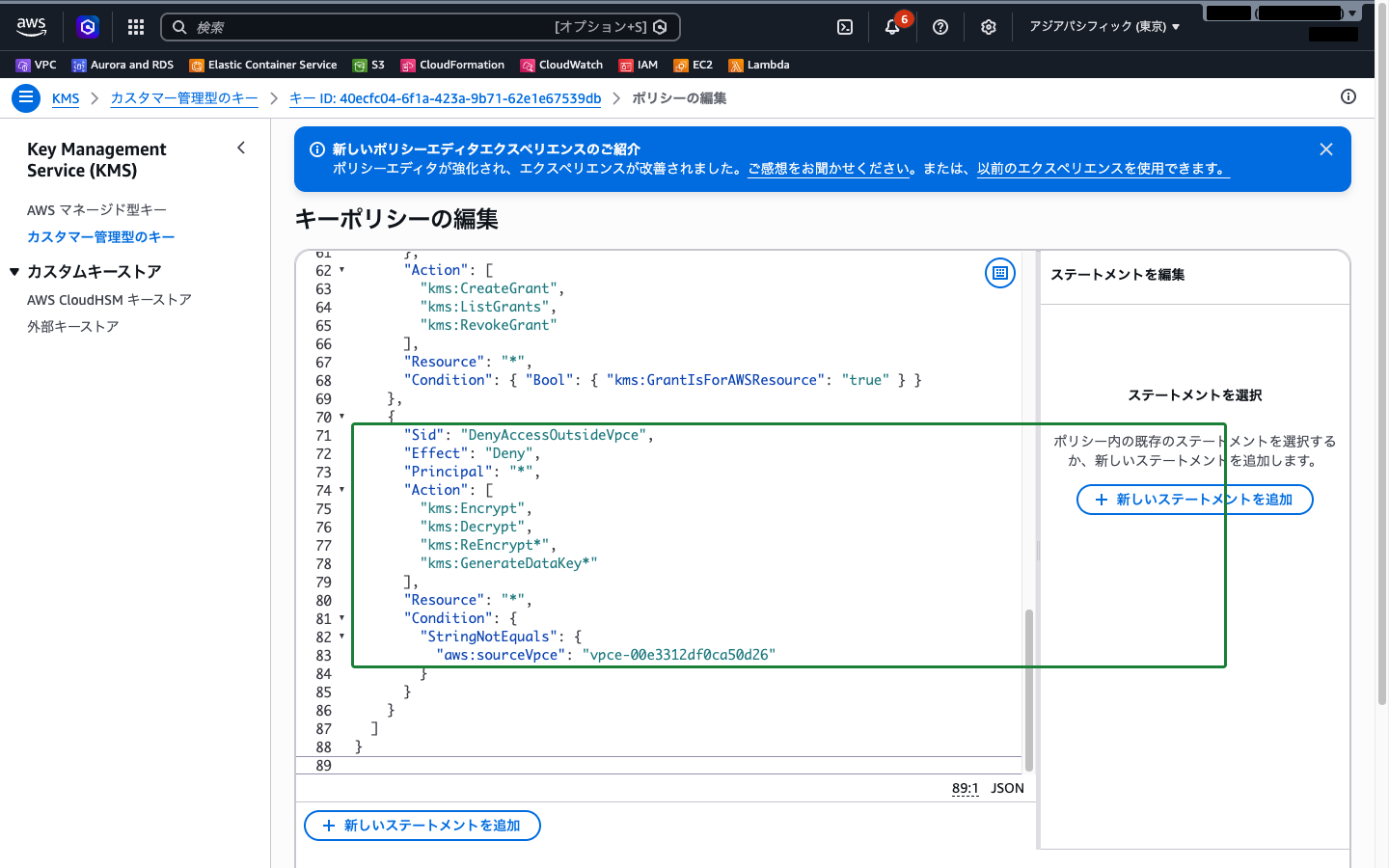Screen dimensions: 1389x868
Task: Click the "kms:GenerateDataKey*" line
Action: pyautogui.click(x=508, y=563)
